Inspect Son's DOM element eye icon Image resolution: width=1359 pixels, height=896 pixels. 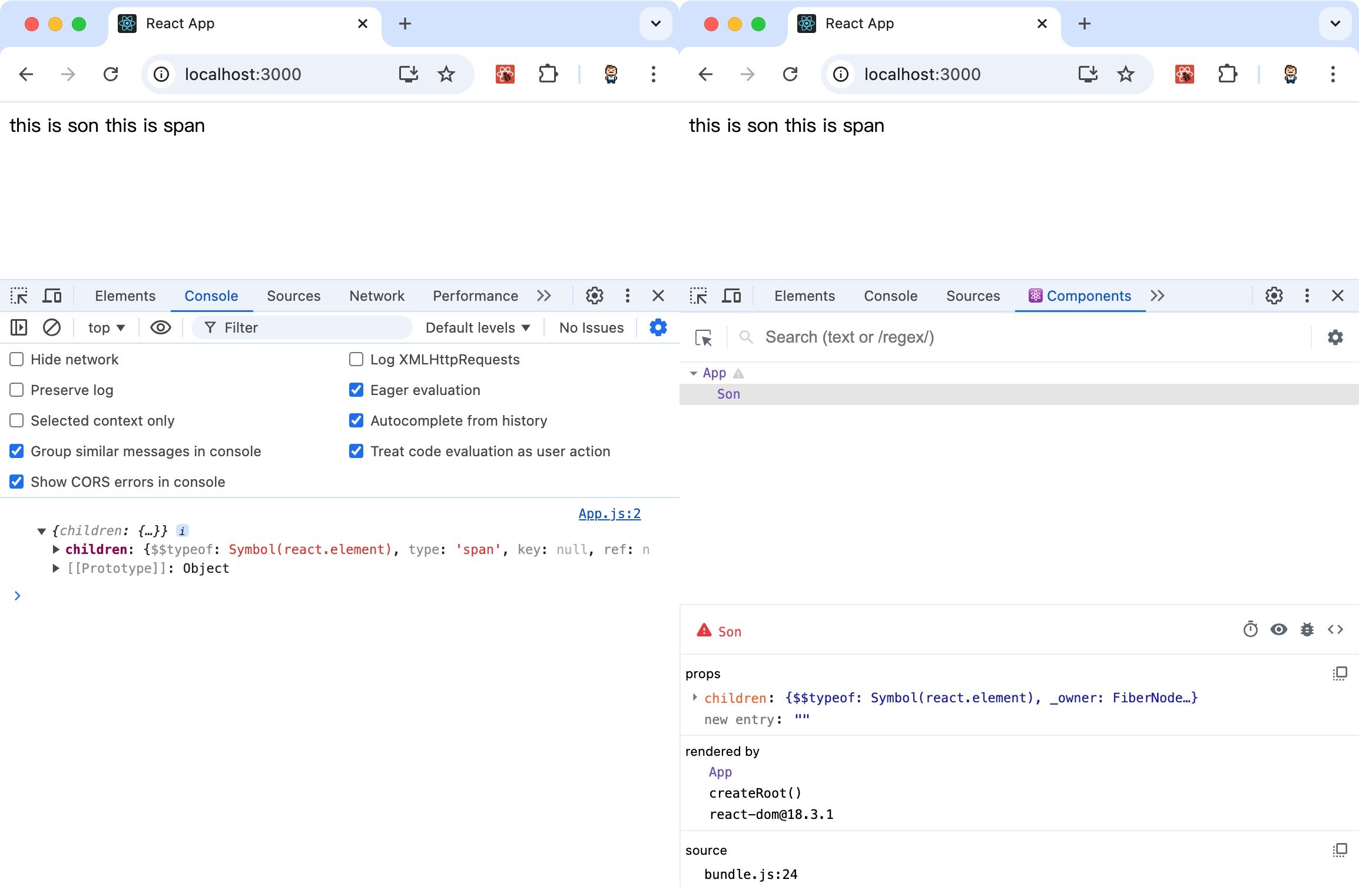pos(1278,630)
